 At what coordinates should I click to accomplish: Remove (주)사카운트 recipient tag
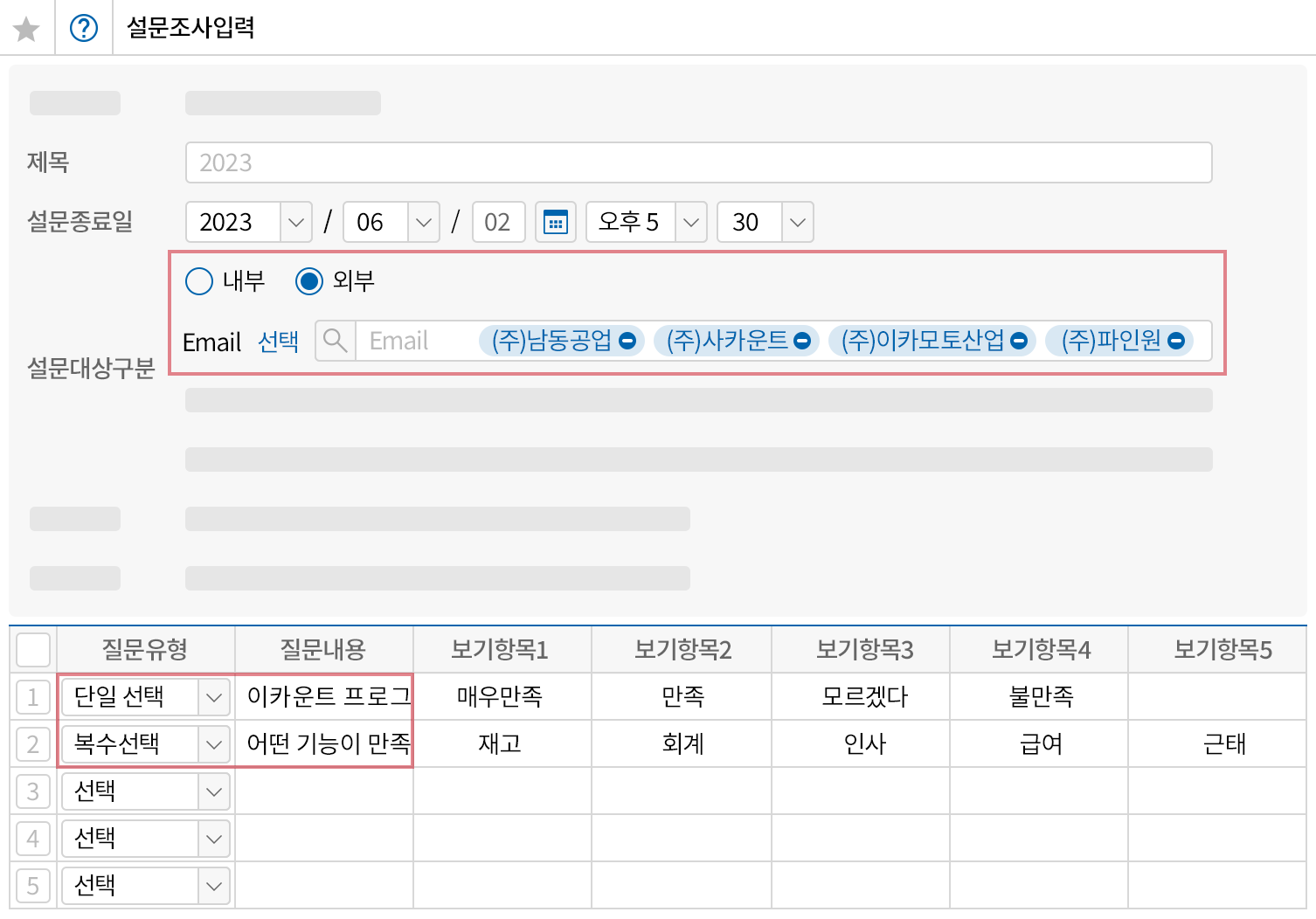(x=802, y=341)
